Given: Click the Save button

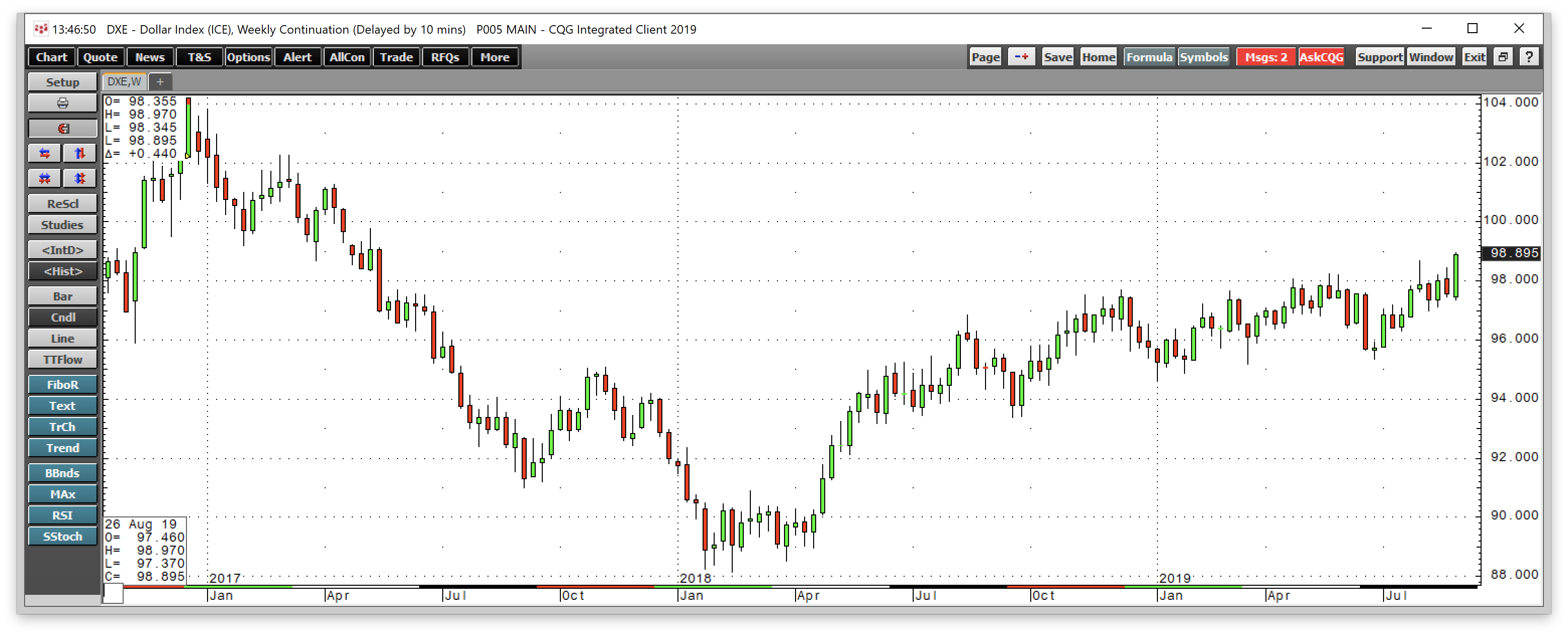Looking at the screenshot, I should [x=1057, y=57].
